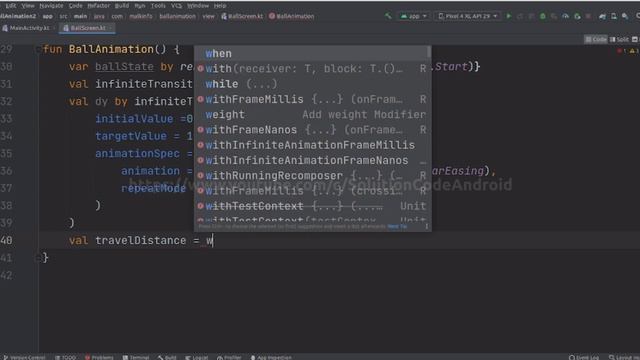640x360 pixels.
Task: Click the red Stop icon in toolbar
Action: click(588, 16)
